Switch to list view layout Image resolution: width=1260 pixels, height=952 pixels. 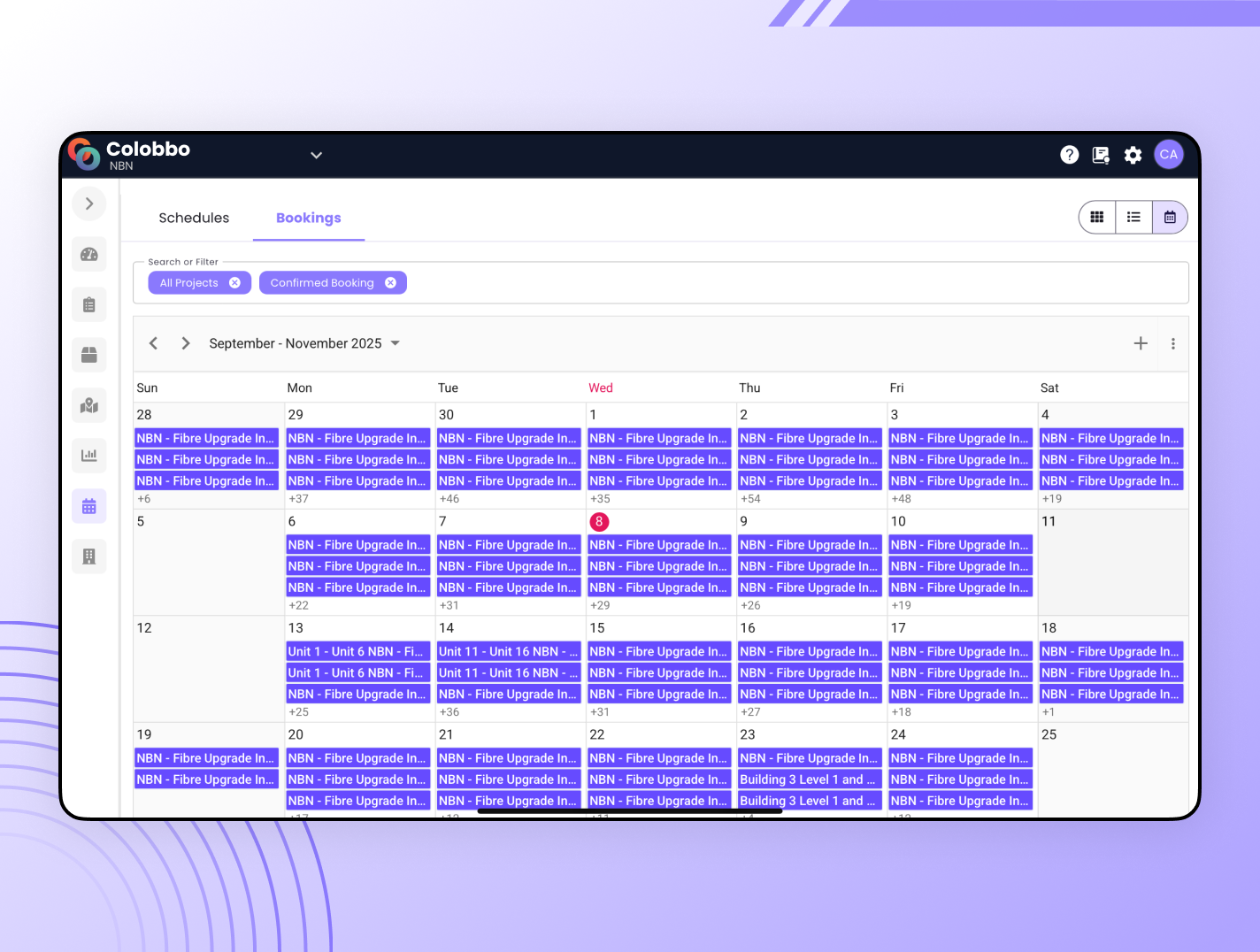pyautogui.click(x=1133, y=218)
